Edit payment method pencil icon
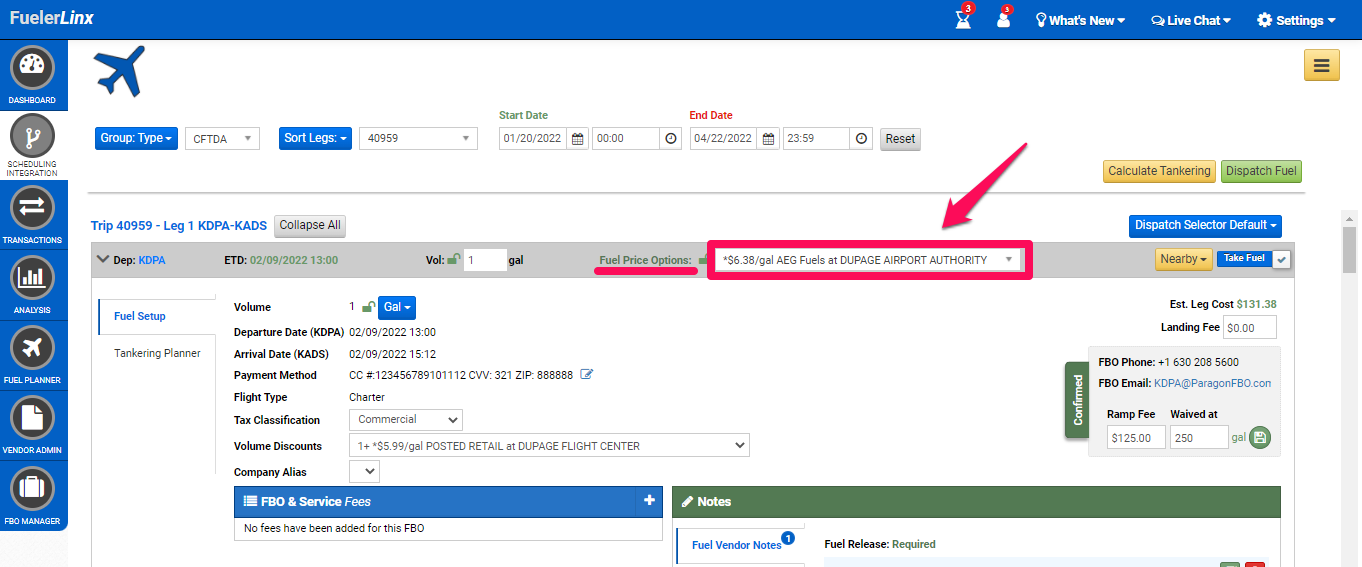This screenshot has width=1362, height=567. 587,375
